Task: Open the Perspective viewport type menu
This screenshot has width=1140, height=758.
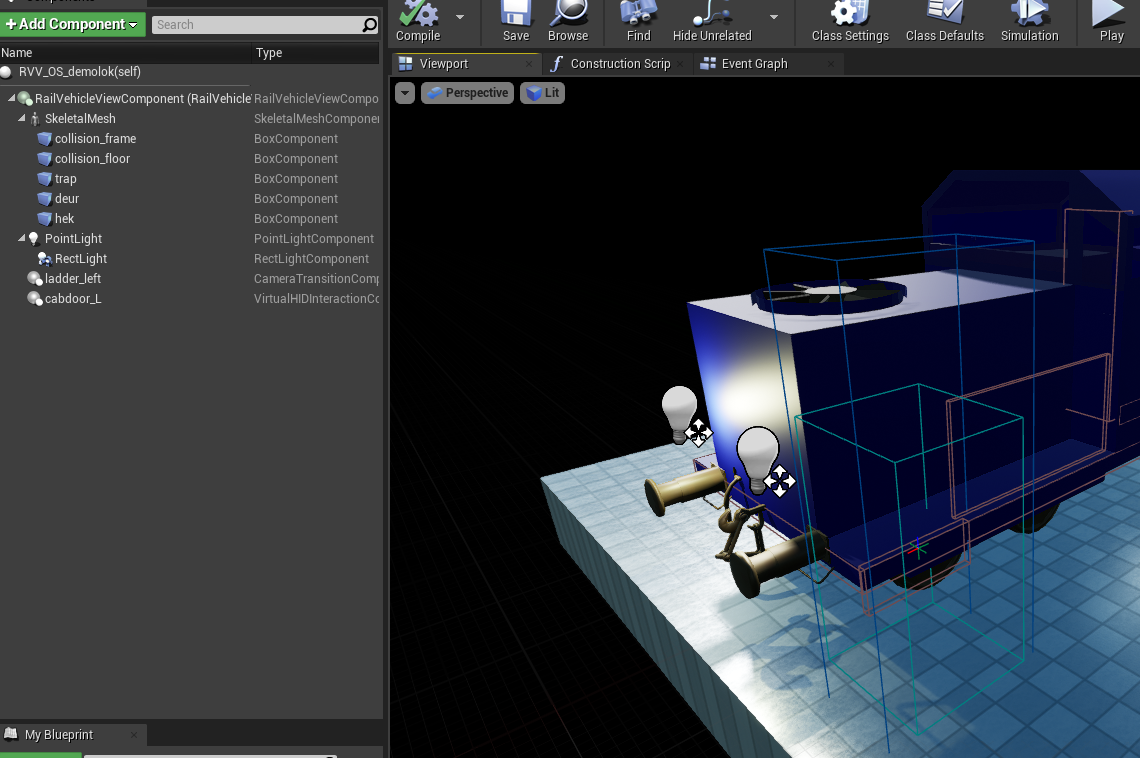Action: click(x=467, y=93)
